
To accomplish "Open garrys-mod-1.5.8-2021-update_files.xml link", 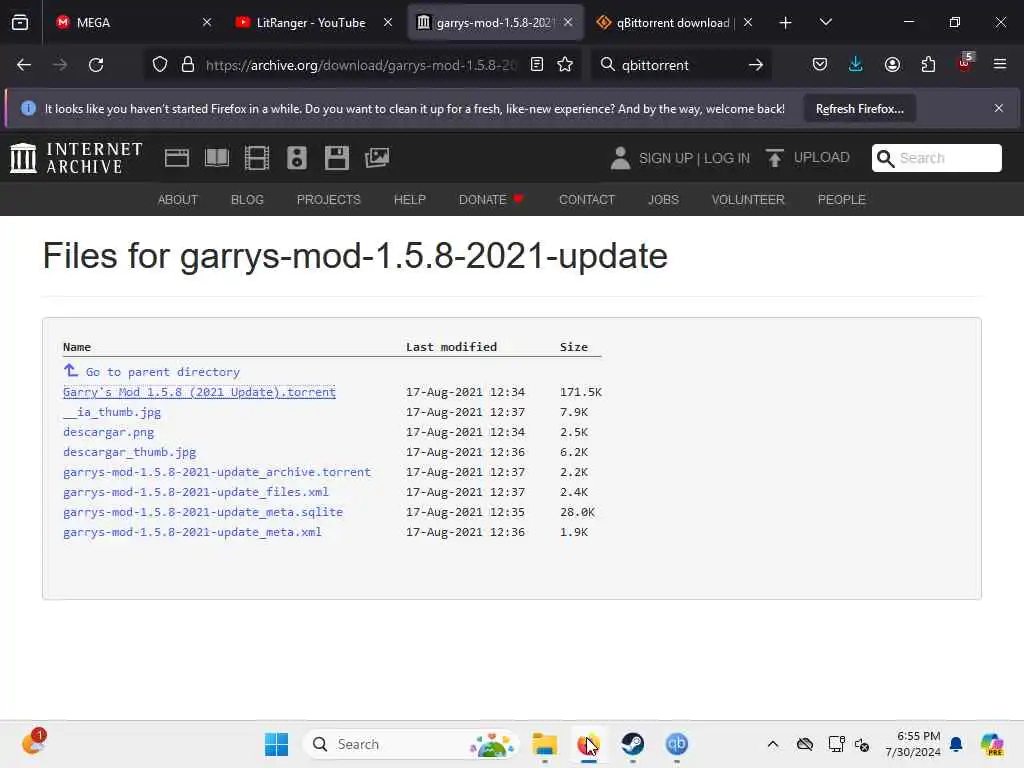I will tap(196, 492).
